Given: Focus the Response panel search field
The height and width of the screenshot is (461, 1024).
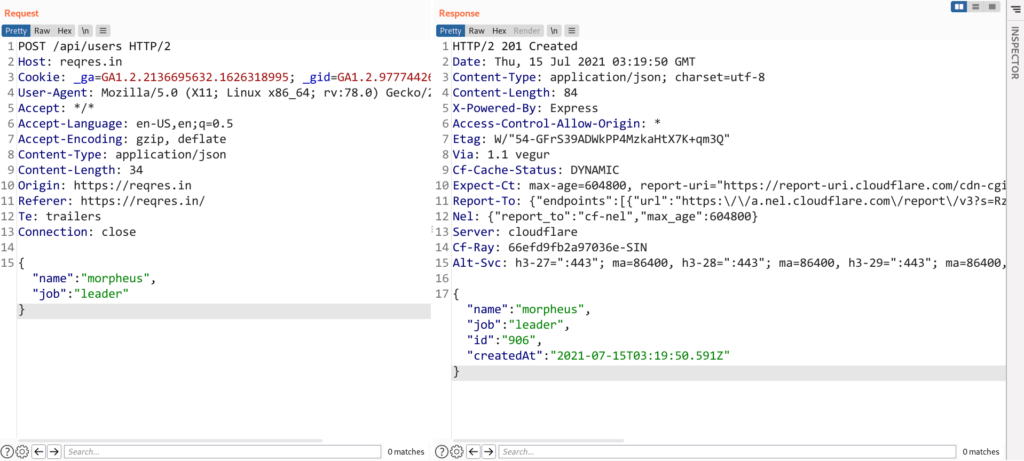Looking at the screenshot, I should click(x=728, y=451).
